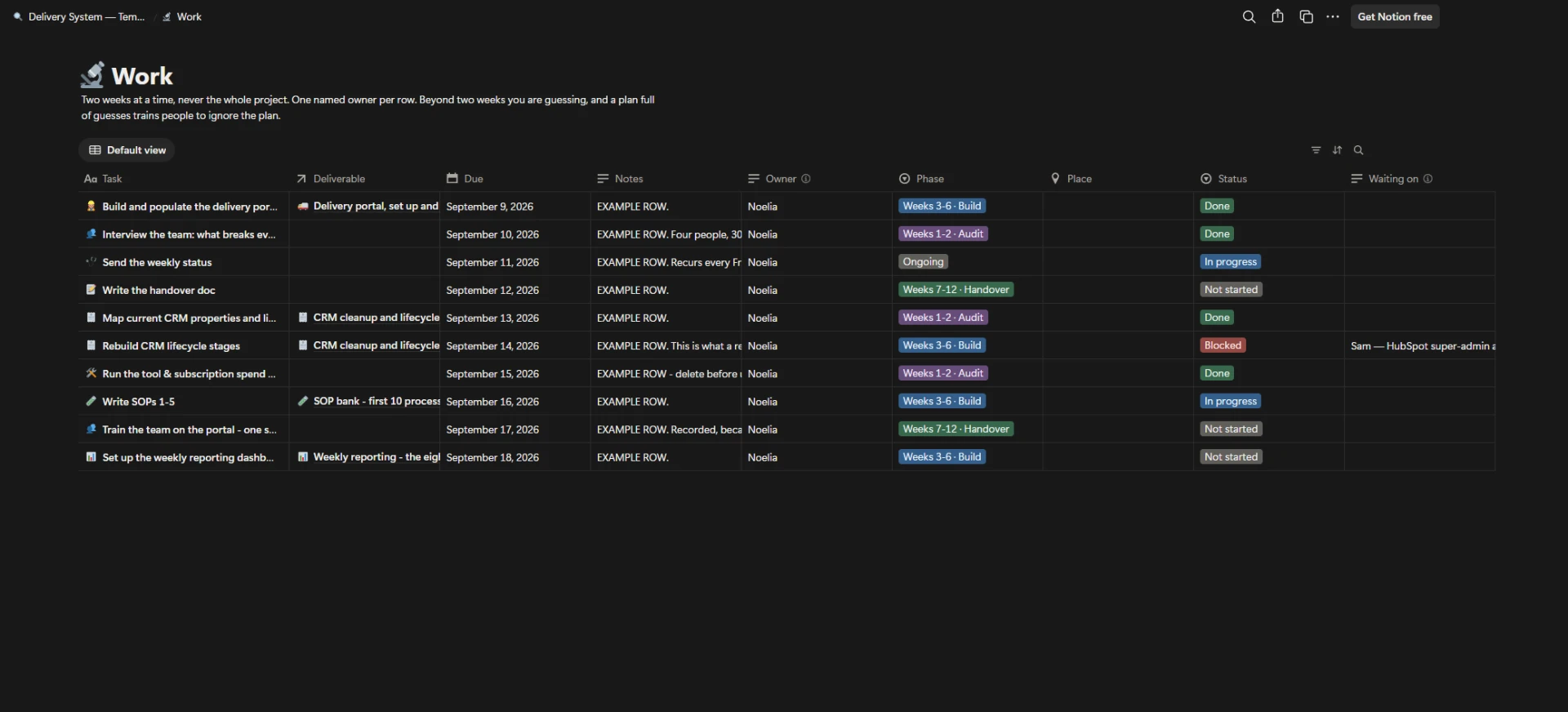Viewport: 1568px width, 712px height.
Task: Click the table filter icon
Action: [x=1316, y=150]
